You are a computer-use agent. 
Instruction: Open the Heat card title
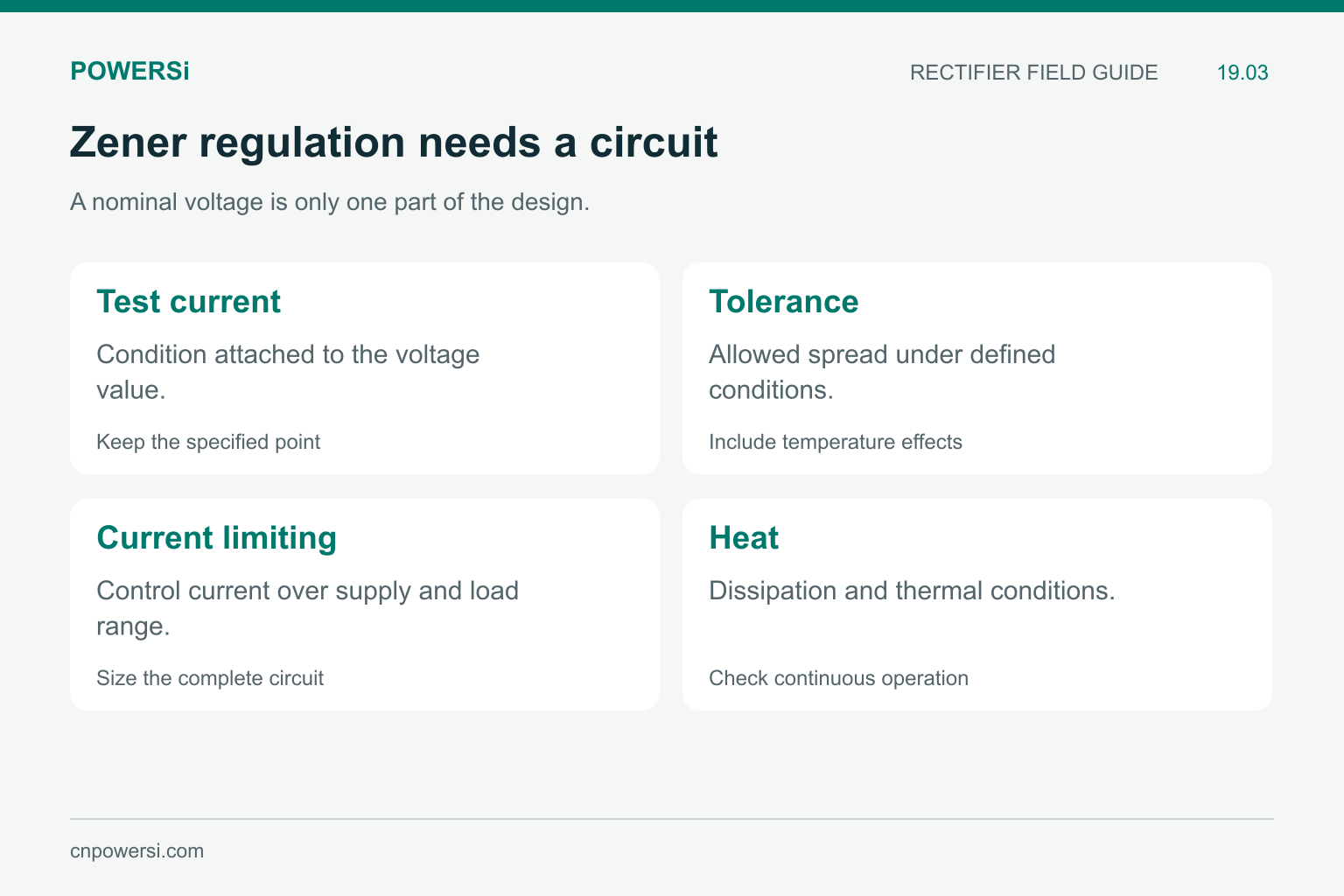[x=744, y=538]
